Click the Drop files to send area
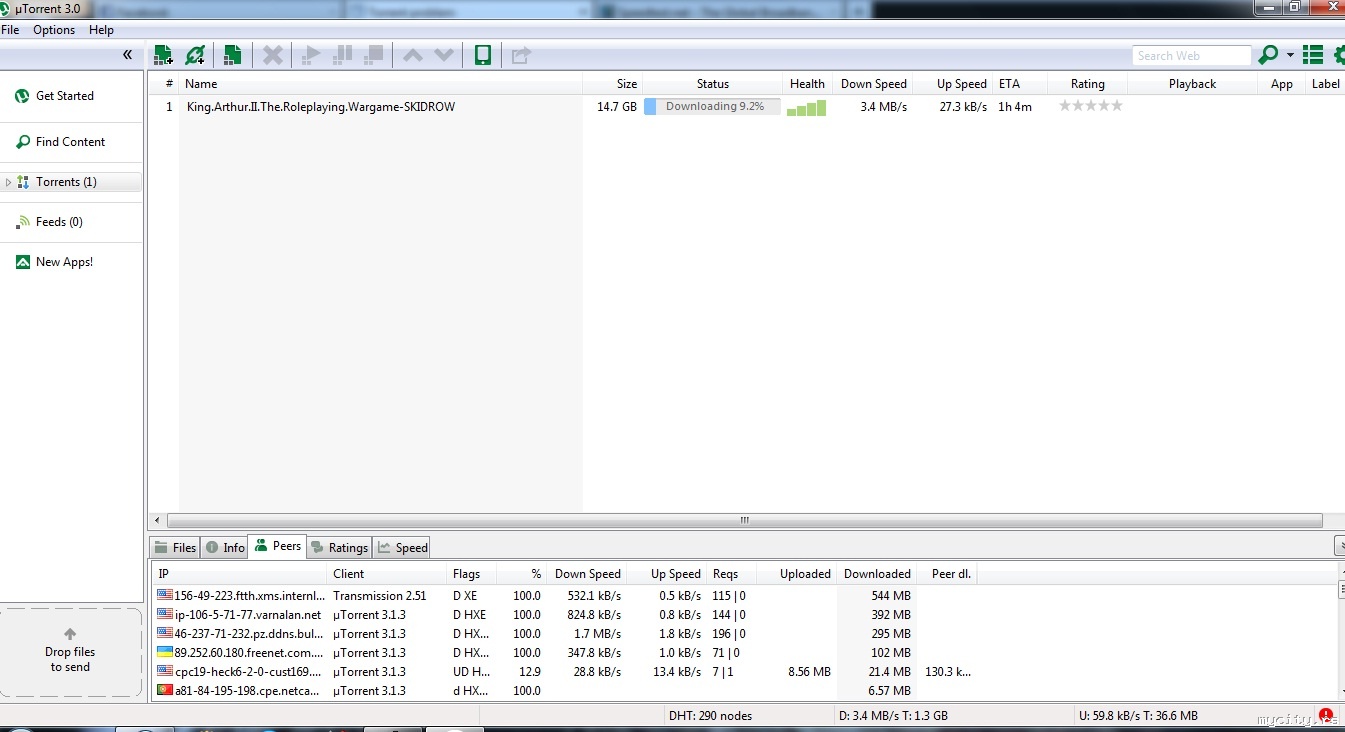 [70, 652]
